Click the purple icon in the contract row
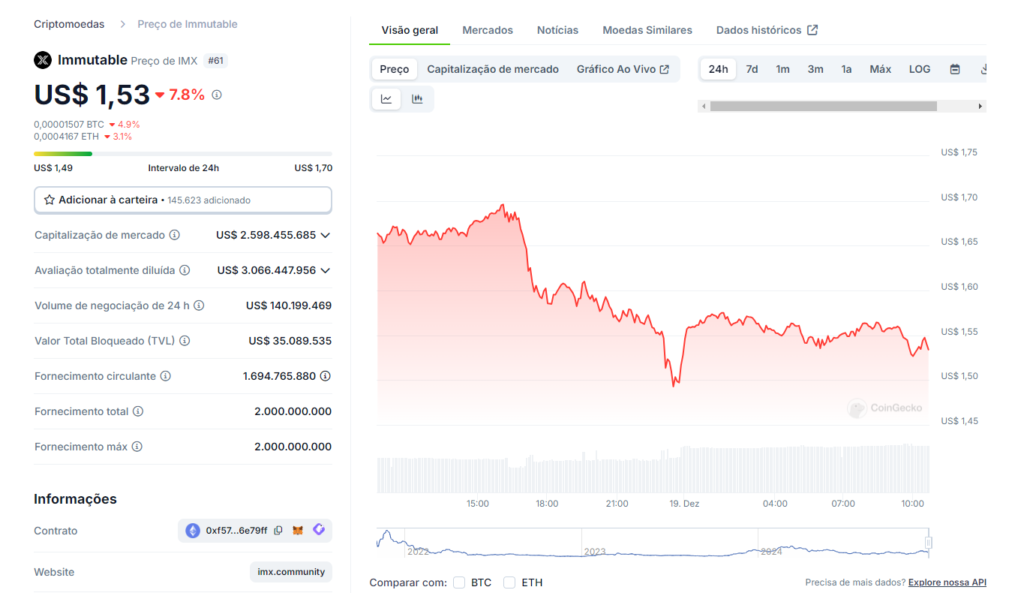1024x593 pixels. (x=319, y=530)
